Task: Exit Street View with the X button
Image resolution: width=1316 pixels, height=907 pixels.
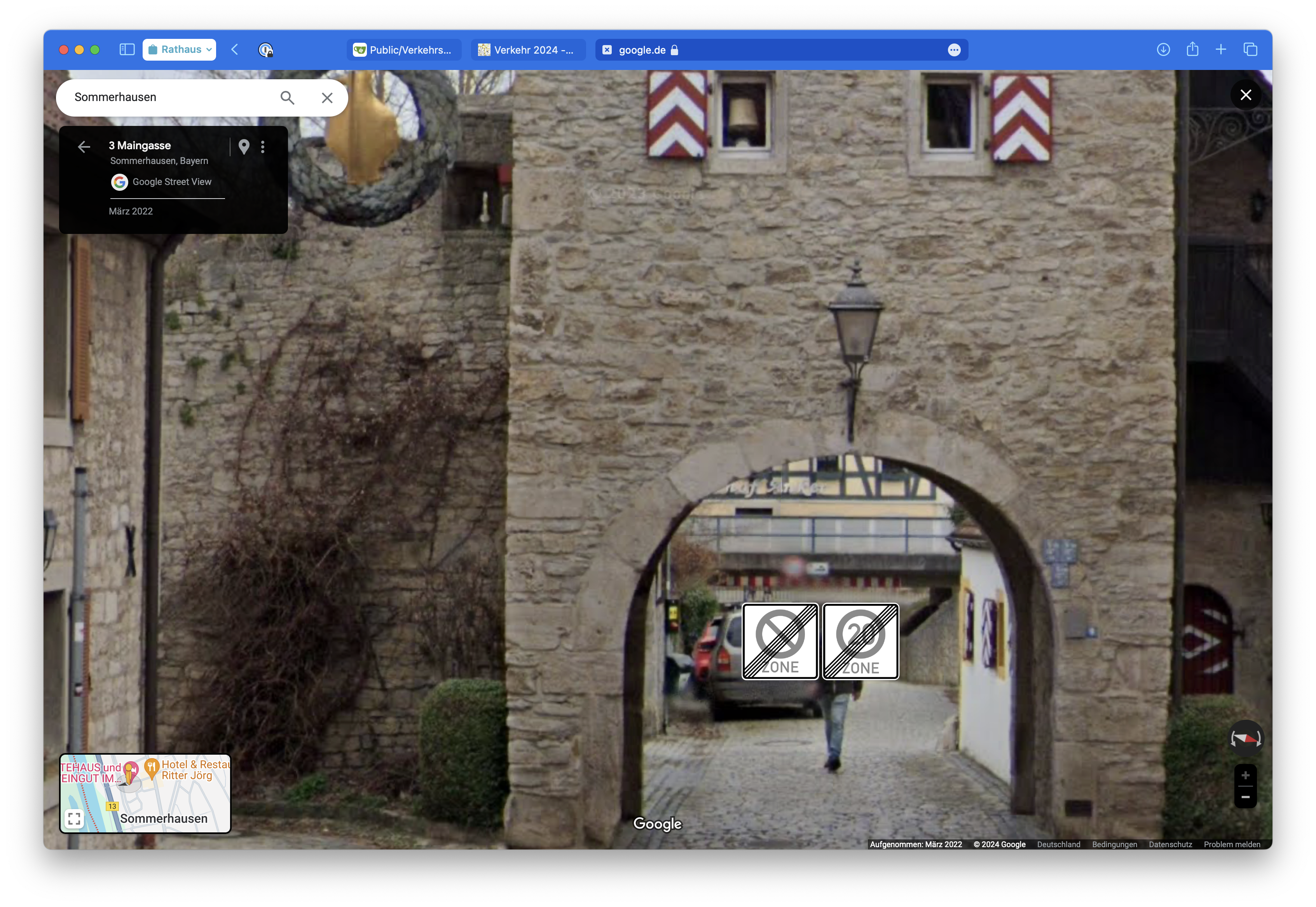Action: (1245, 95)
